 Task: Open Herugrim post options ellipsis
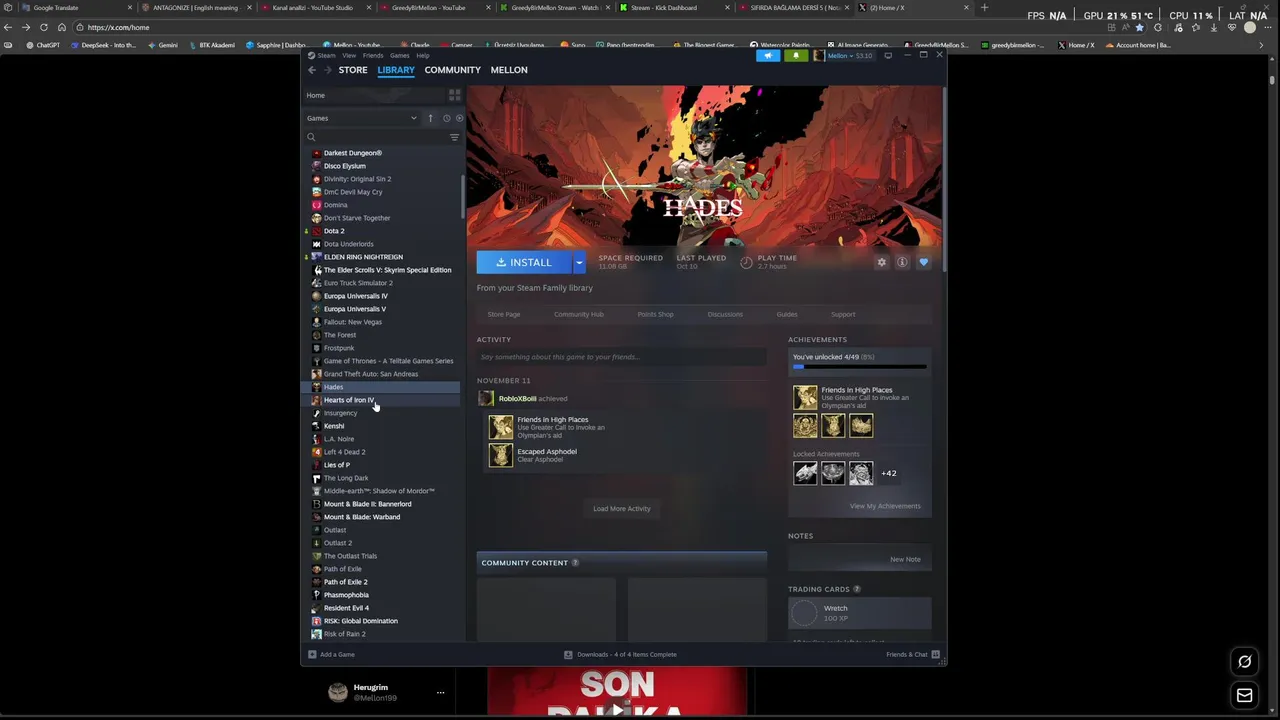(440, 692)
